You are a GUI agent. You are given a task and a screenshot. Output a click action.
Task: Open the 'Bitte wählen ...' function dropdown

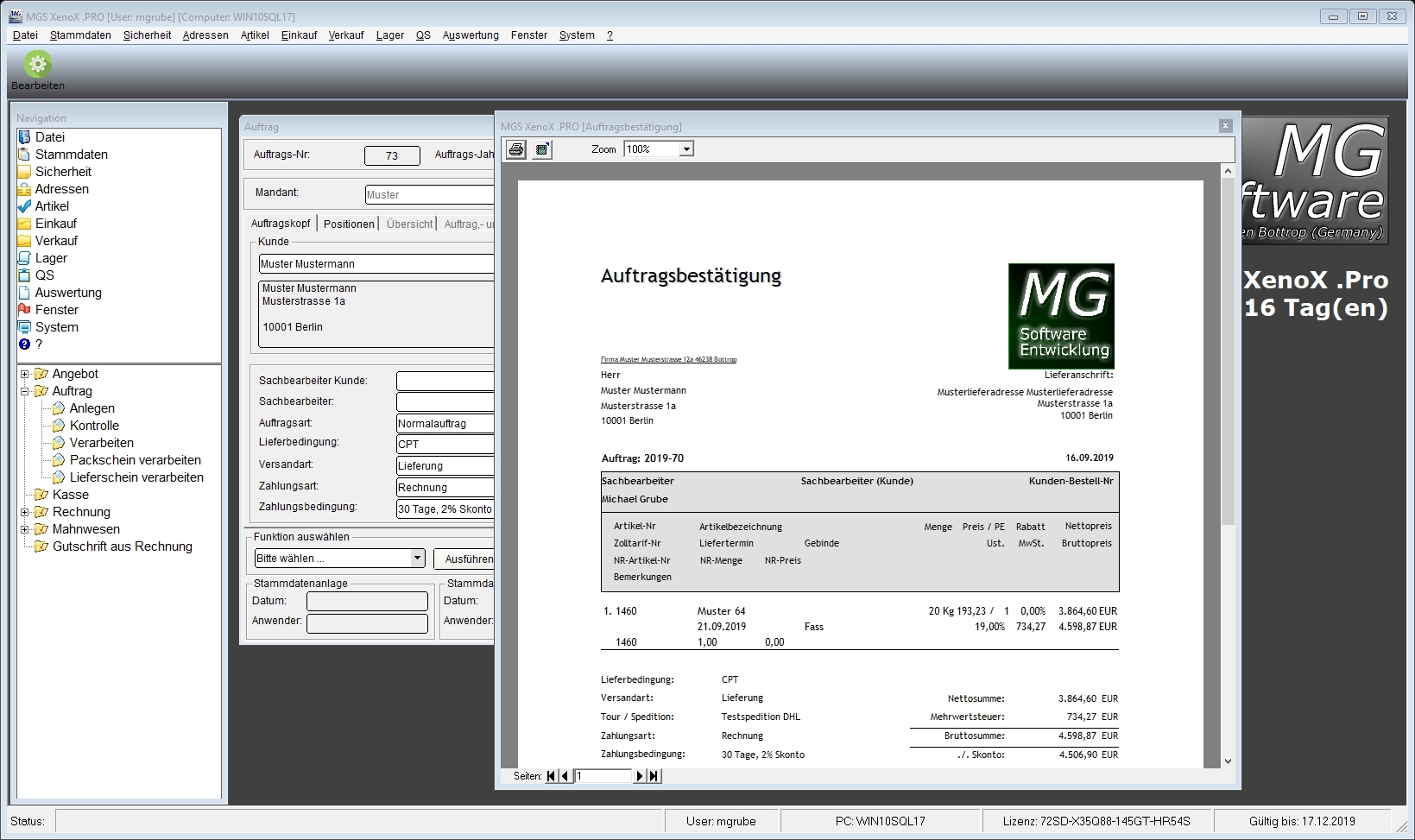(417, 559)
